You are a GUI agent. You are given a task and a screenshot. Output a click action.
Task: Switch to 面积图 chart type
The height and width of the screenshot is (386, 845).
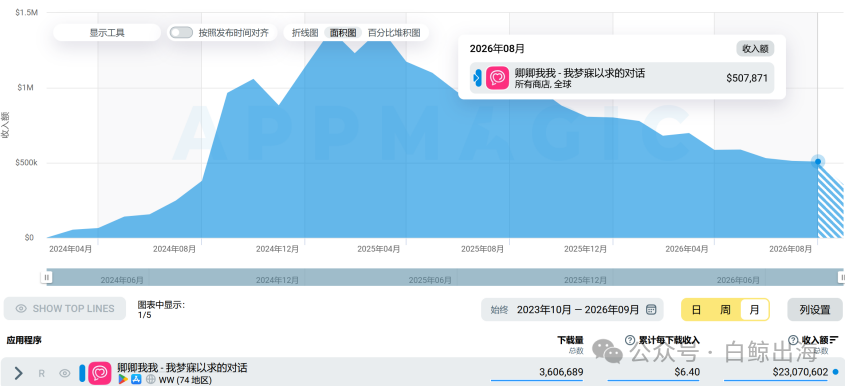(343, 32)
